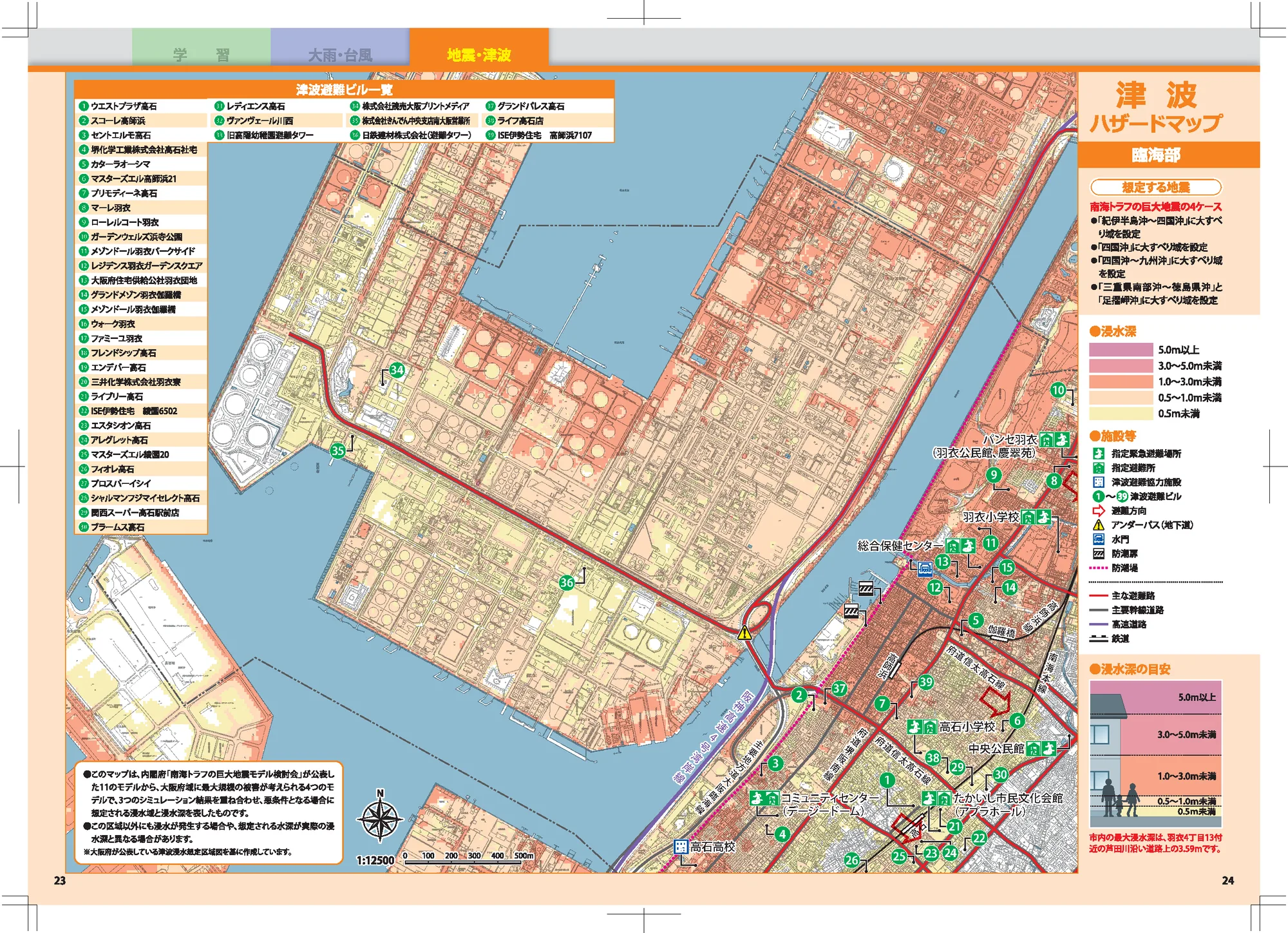The image size is (1288, 933).
Task: Select list row マーレ羽衣
Action: [x=142, y=207]
